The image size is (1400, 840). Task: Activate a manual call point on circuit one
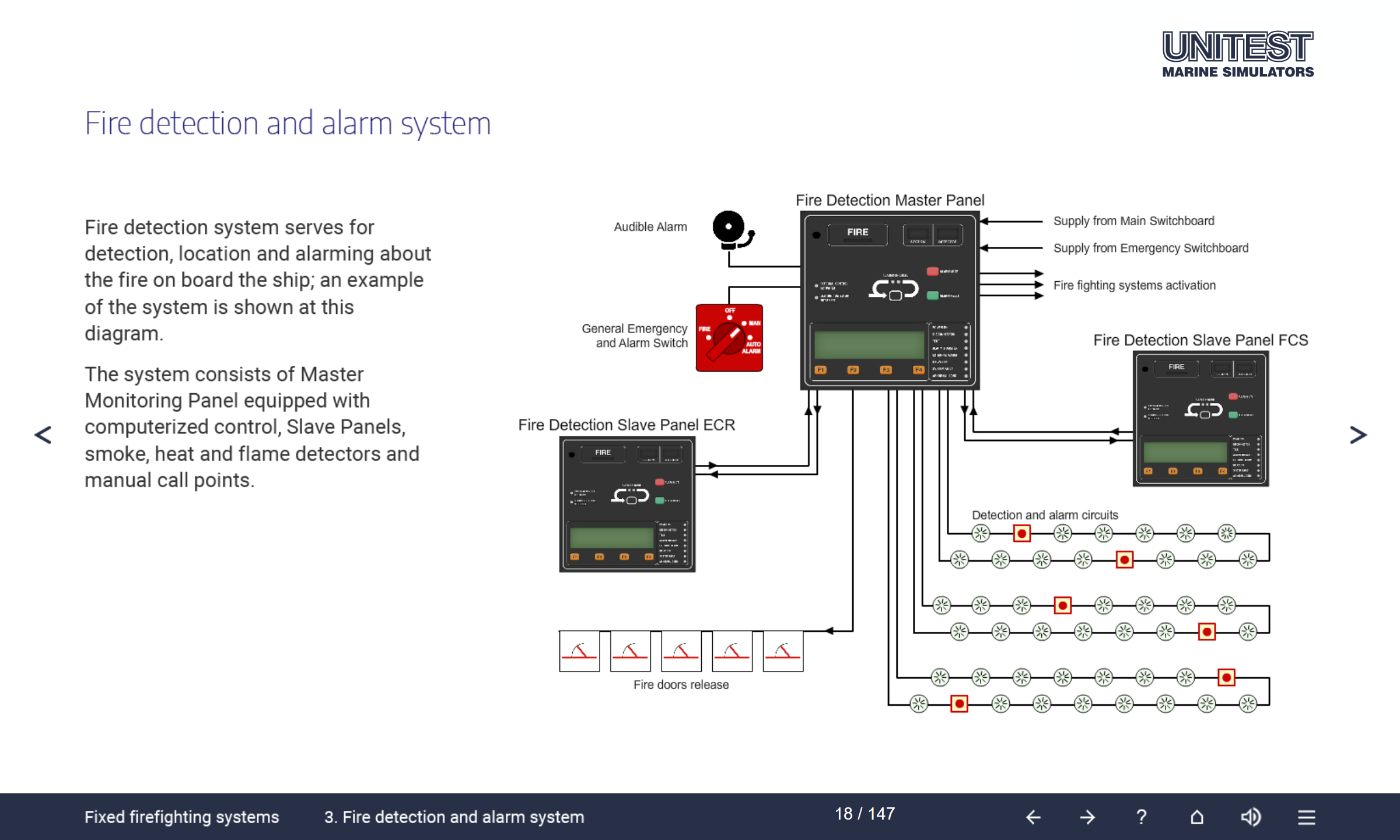[x=1021, y=533]
